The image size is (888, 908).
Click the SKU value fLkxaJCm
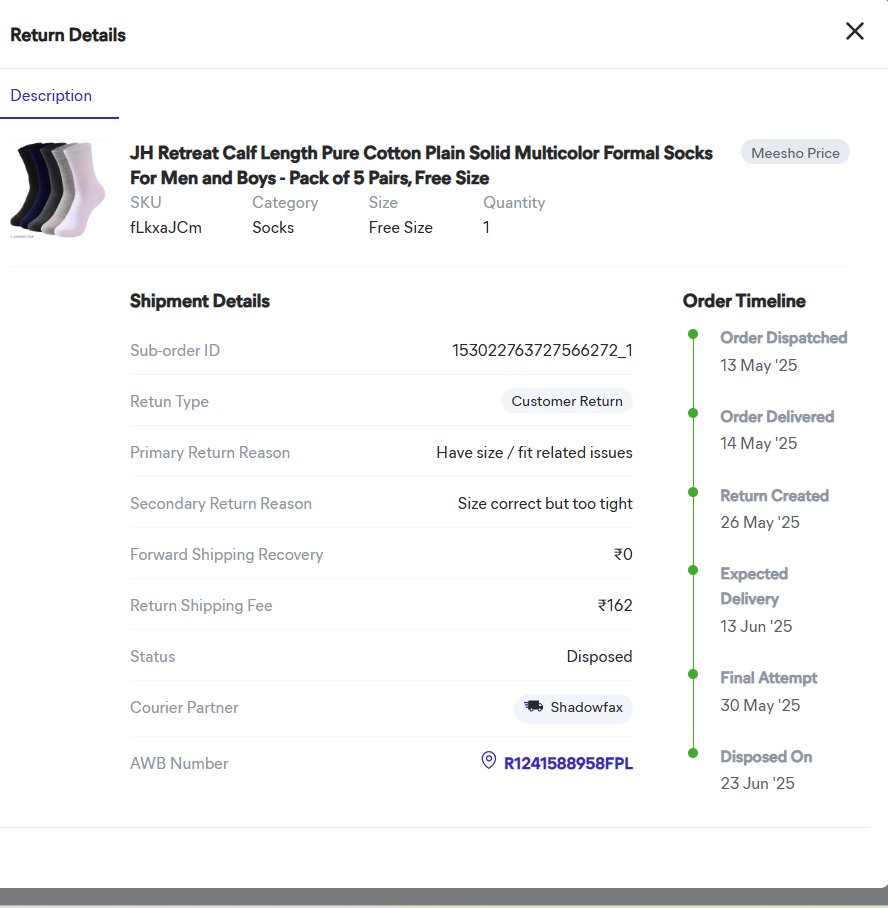(166, 228)
